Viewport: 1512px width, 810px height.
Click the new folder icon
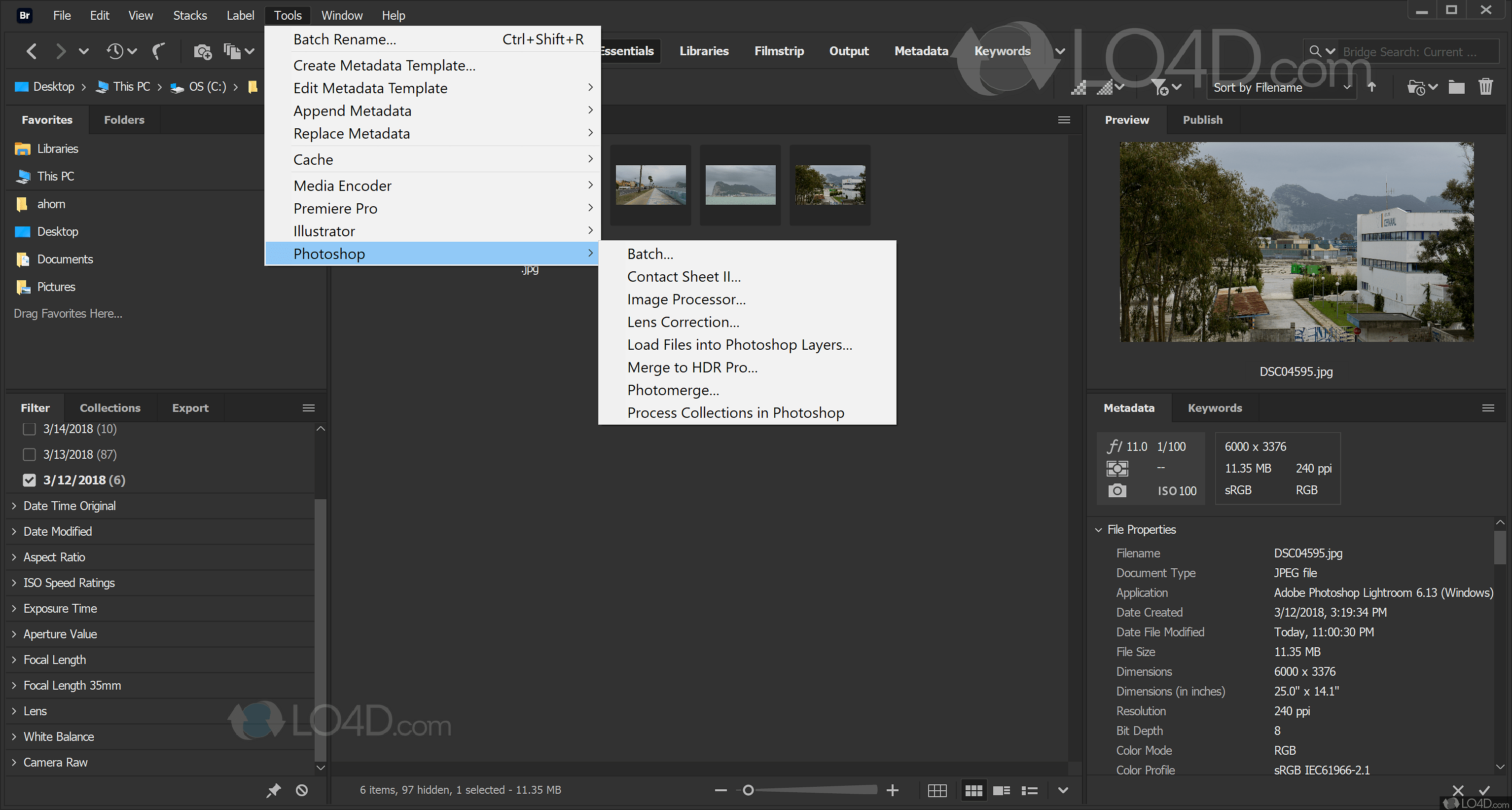pyautogui.click(x=1456, y=87)
